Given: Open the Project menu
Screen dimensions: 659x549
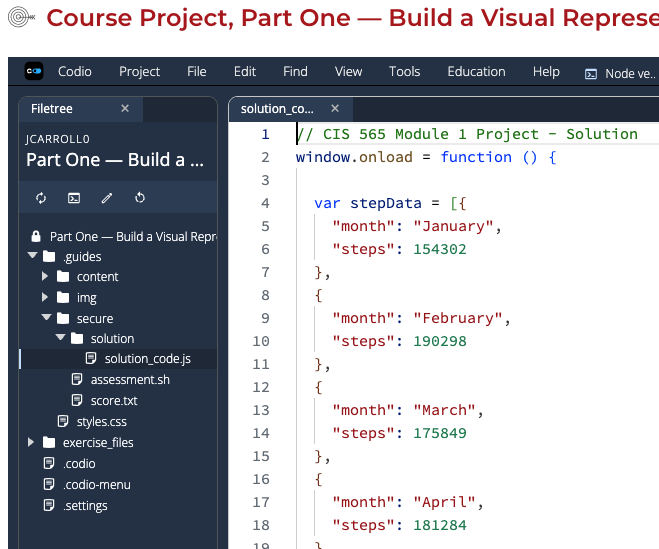Looking at the screenshot, I should click(139, 72).
